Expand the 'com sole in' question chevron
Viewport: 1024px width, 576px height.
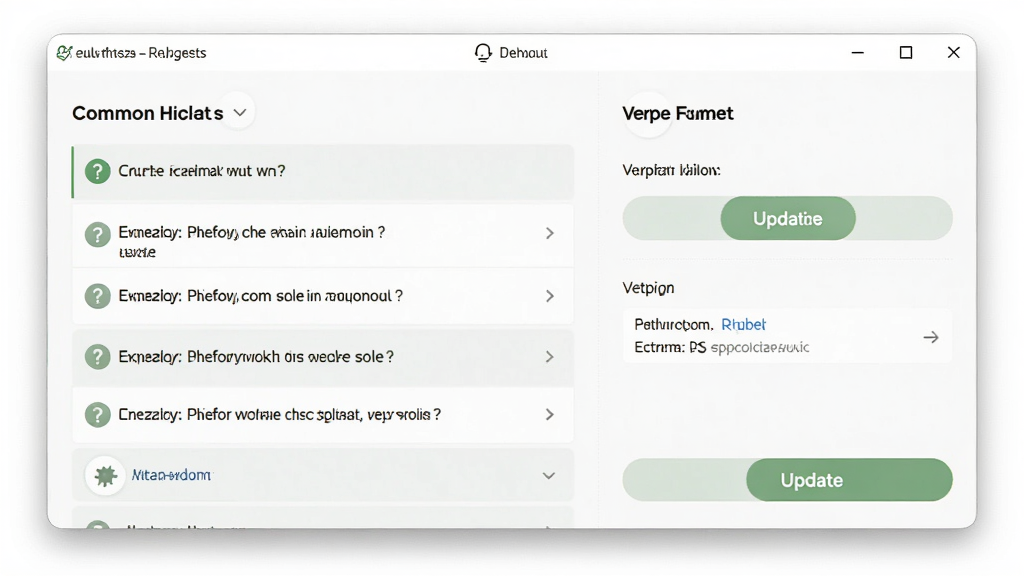[550, 296]
